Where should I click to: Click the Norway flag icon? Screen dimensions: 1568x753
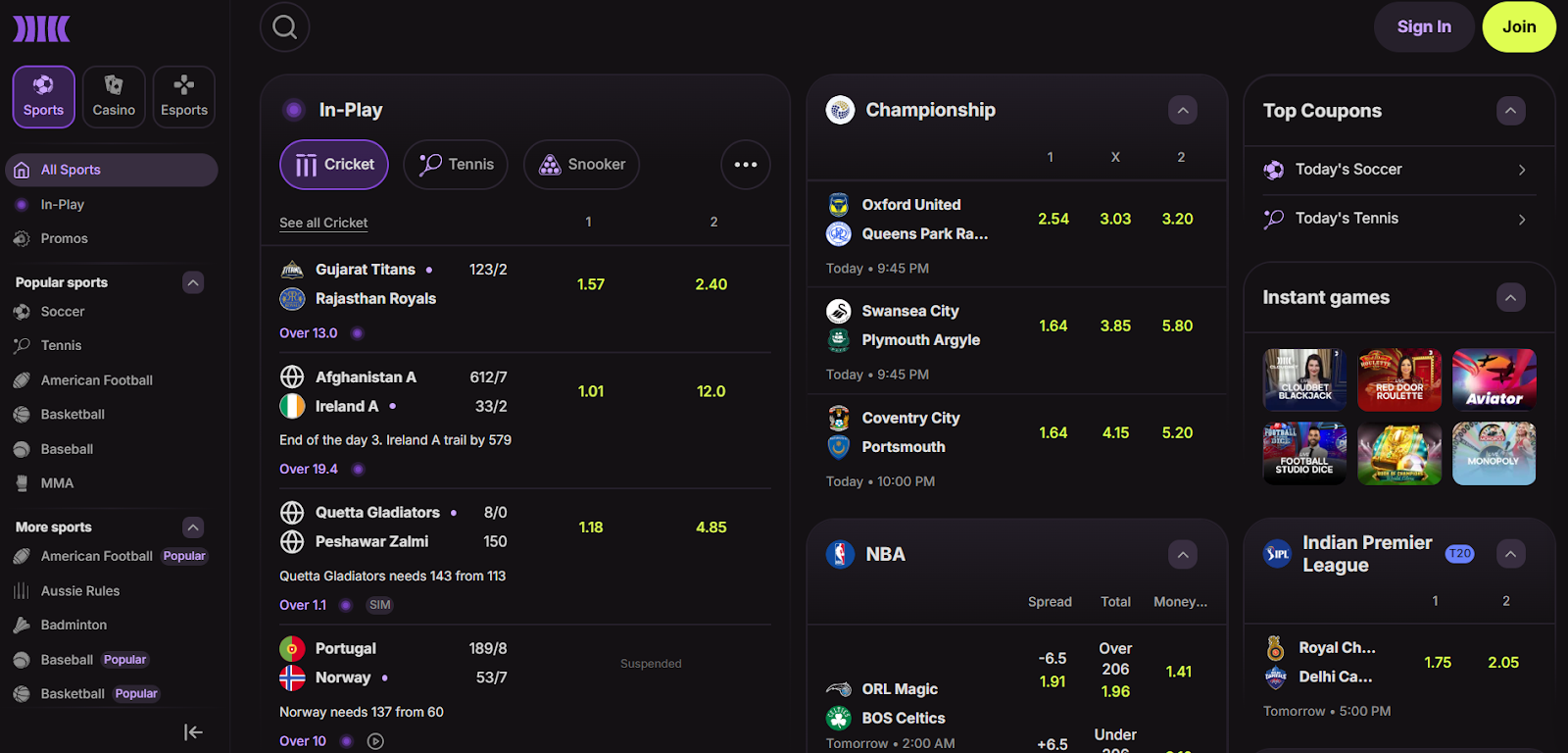tap(292, 678)
